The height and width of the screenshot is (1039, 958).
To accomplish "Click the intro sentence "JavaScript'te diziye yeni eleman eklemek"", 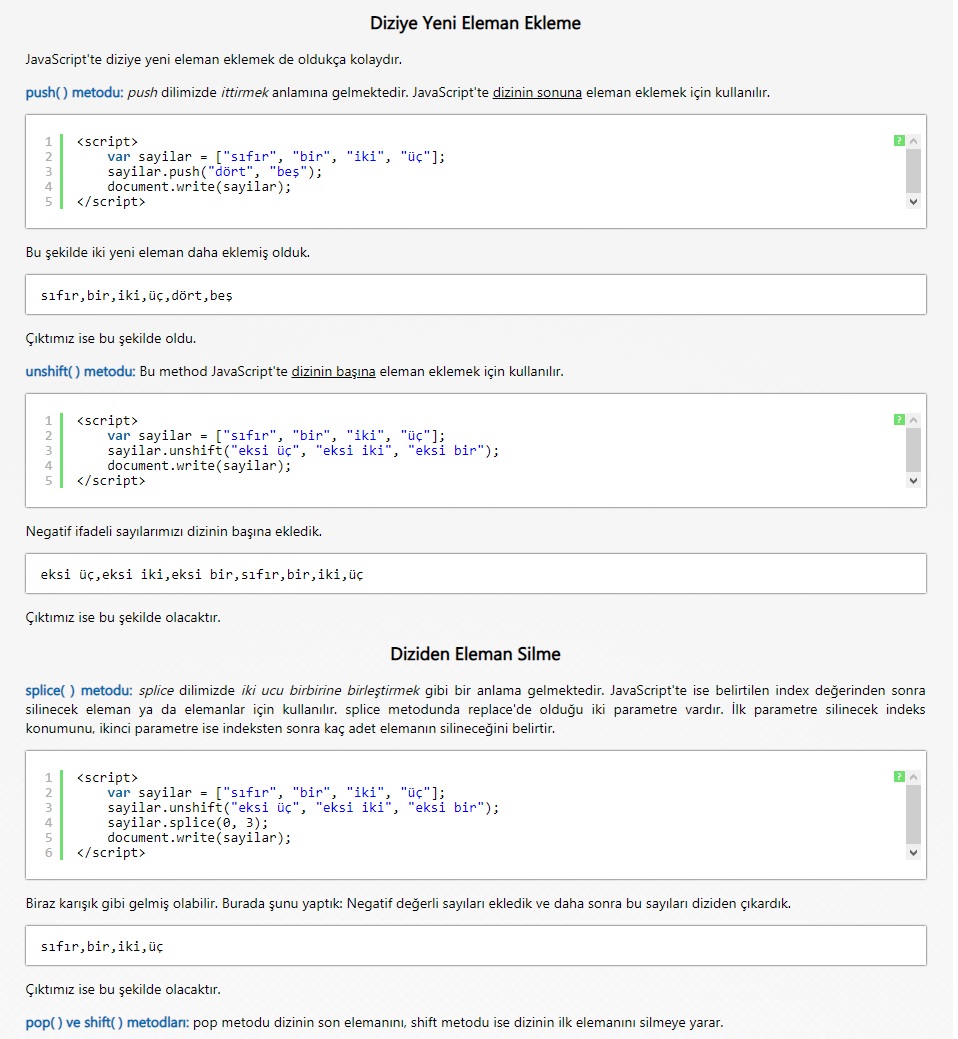I will pyautogui.click(x=213, y=60).
